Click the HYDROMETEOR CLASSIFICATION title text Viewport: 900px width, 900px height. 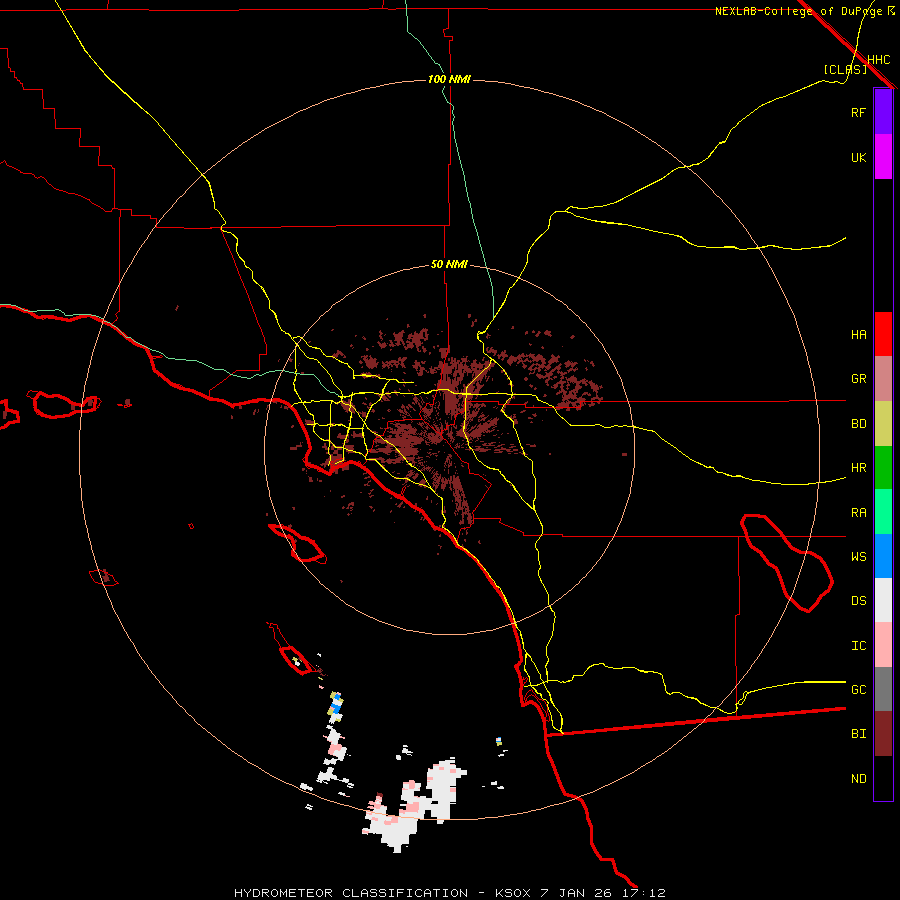tap(351, 893)
